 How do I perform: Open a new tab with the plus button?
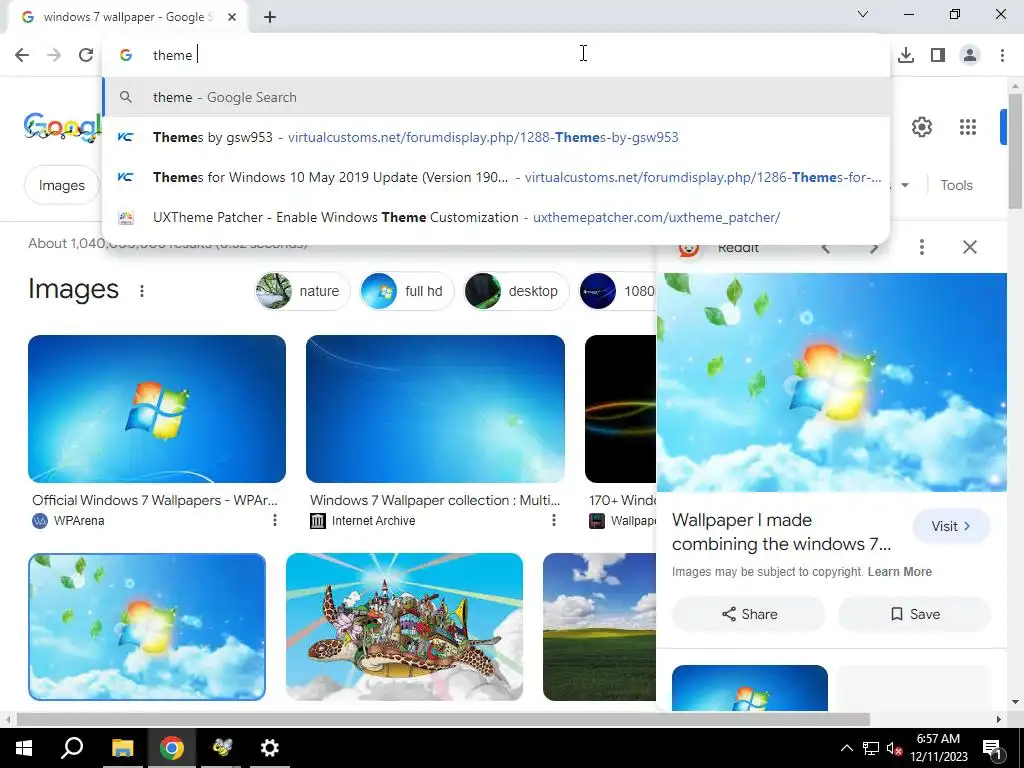coord(270,17)
